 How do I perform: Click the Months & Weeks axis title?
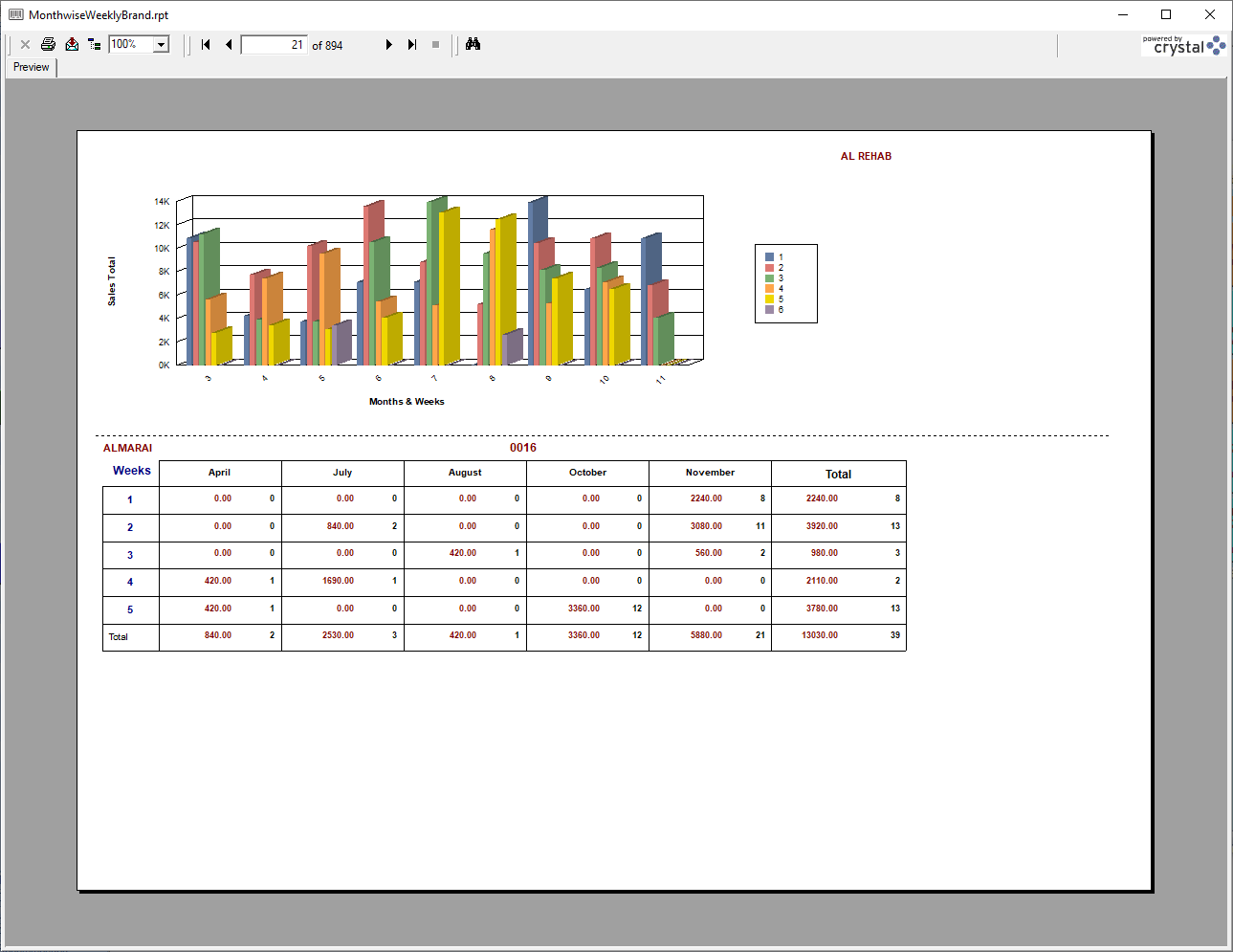407,402
